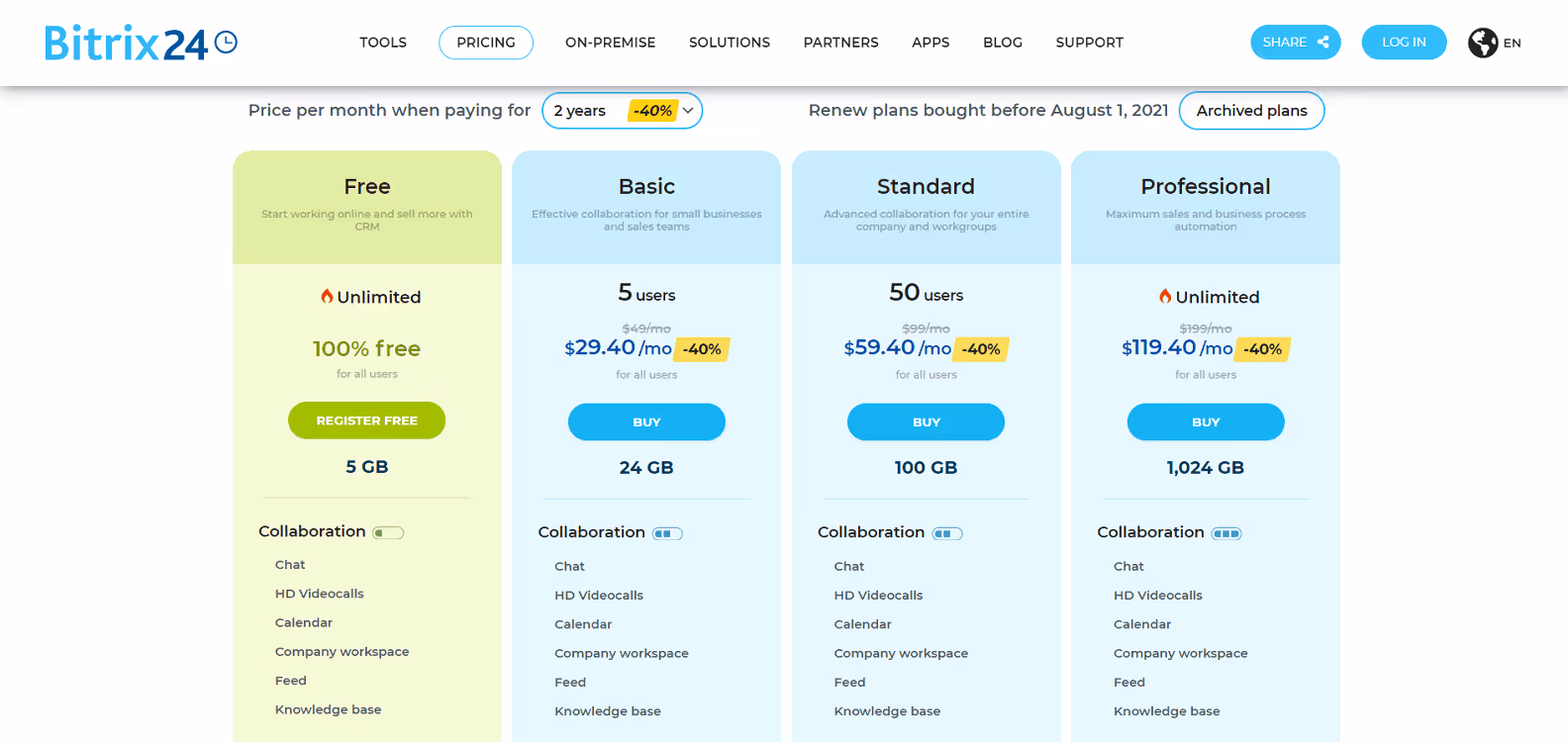Click the 1,024 GB storage label
This screenshot has height=742, width=1568.
point(1206,468)
